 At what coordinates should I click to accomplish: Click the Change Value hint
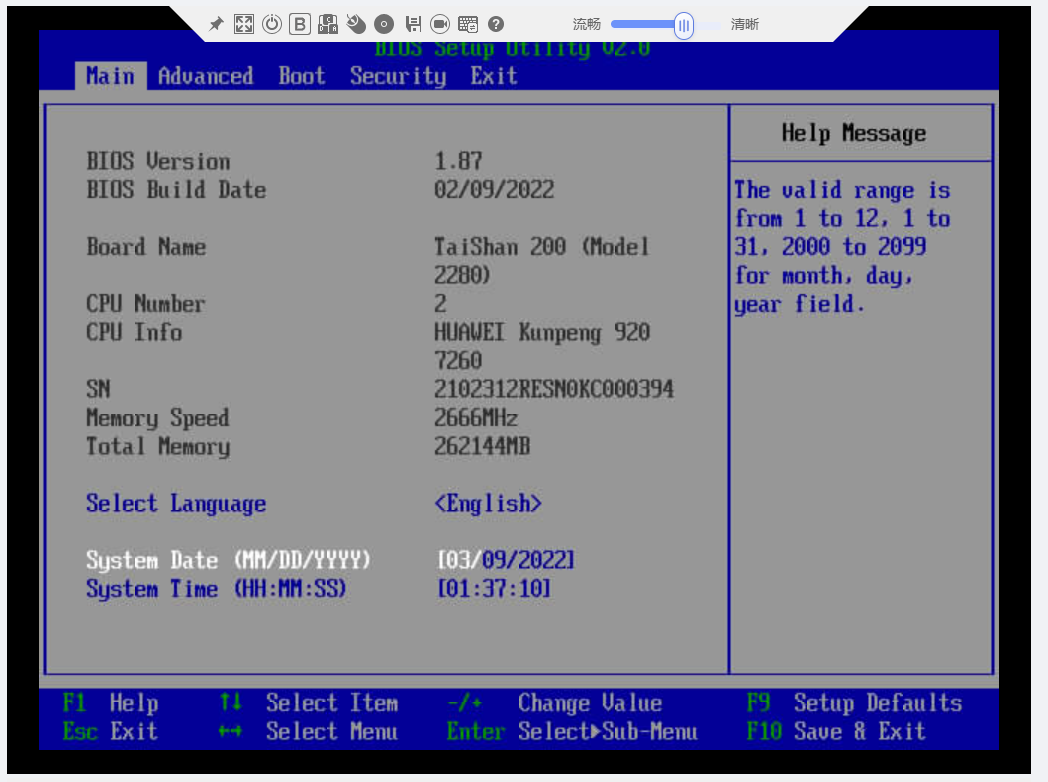[x=555, y=703]
